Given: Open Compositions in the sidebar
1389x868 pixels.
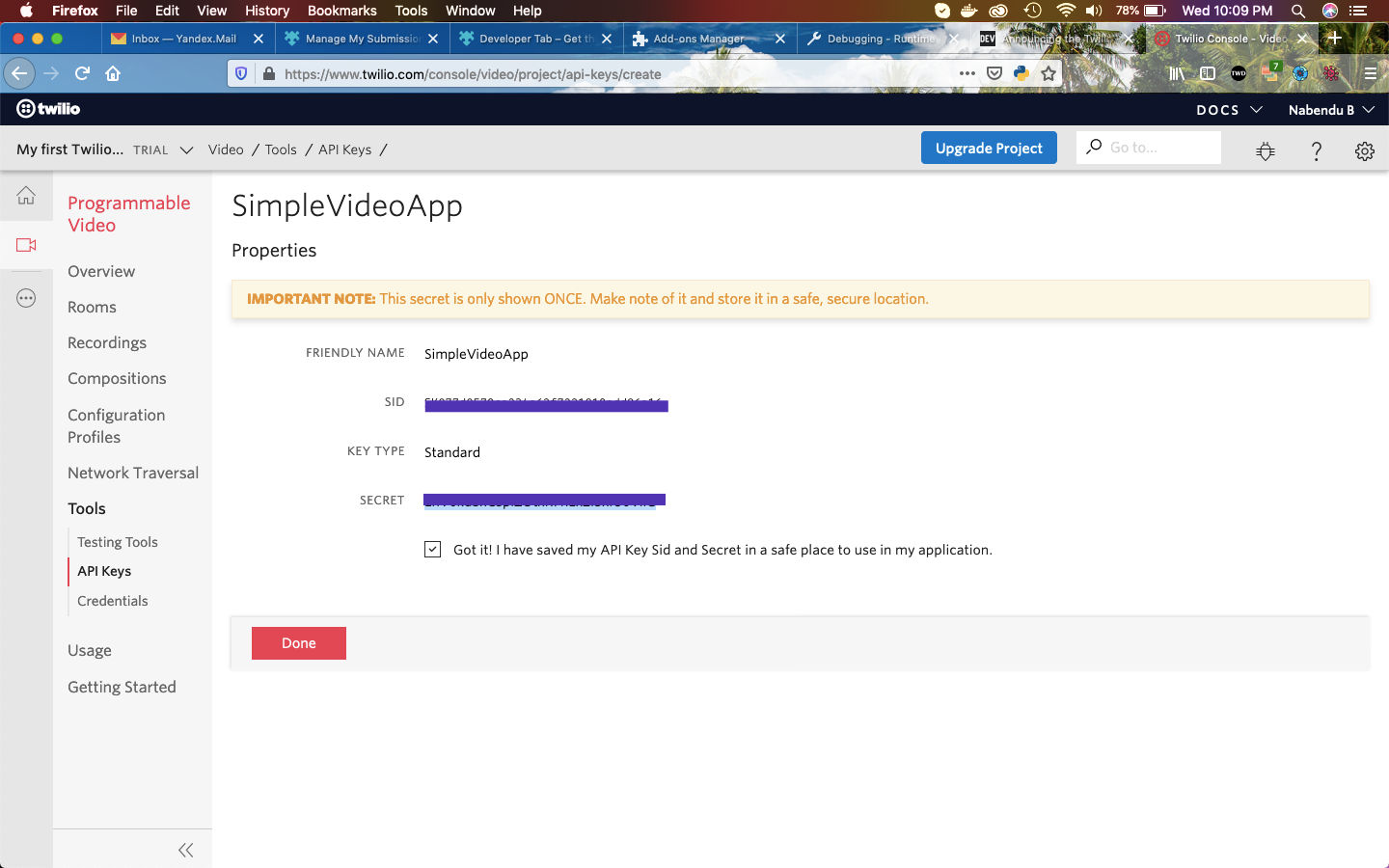Looking at the screenshot, I should point(117,378).
